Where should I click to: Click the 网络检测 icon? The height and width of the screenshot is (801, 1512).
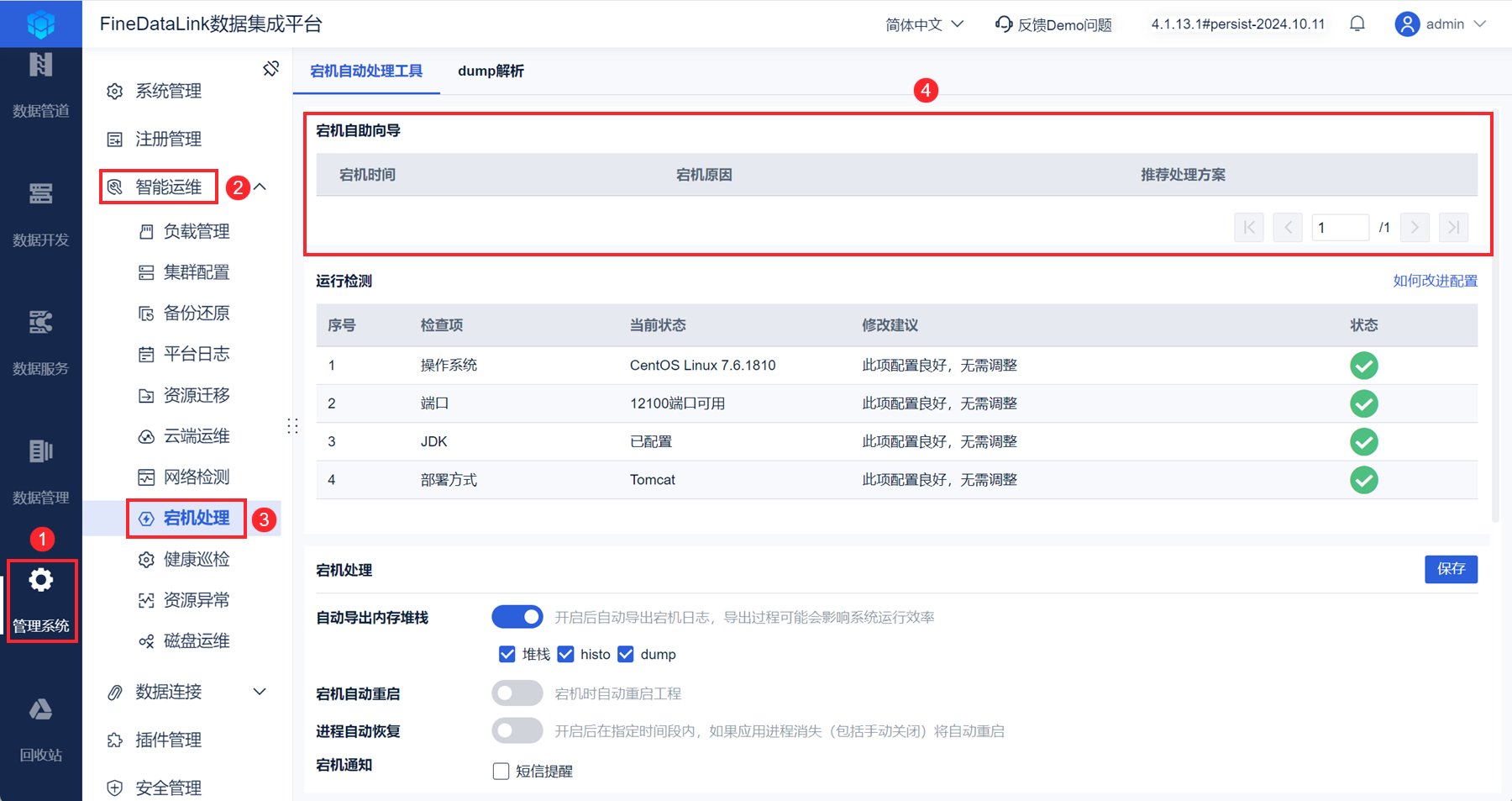click(x=146, y=477)
